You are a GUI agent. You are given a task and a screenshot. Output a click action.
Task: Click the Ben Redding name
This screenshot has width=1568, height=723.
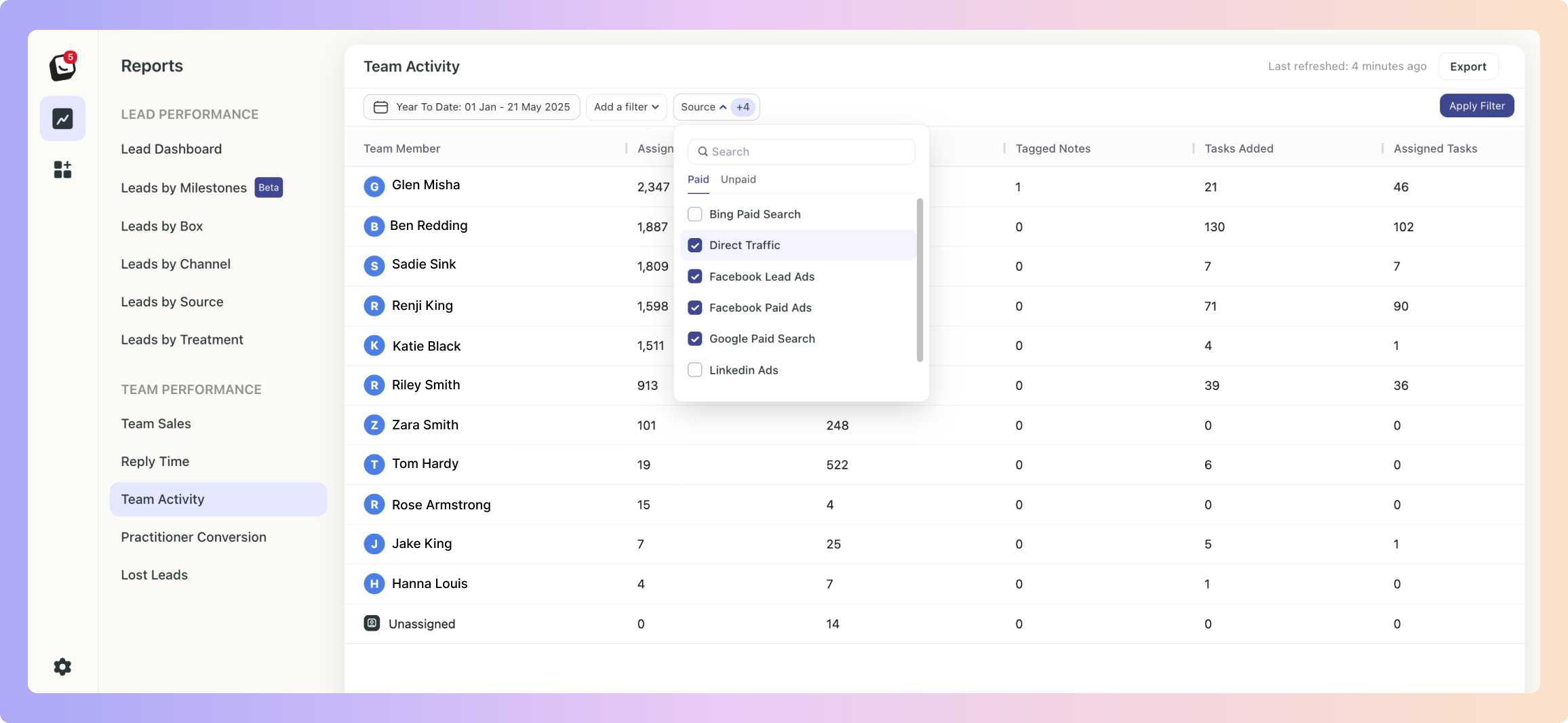pos(429,226)
